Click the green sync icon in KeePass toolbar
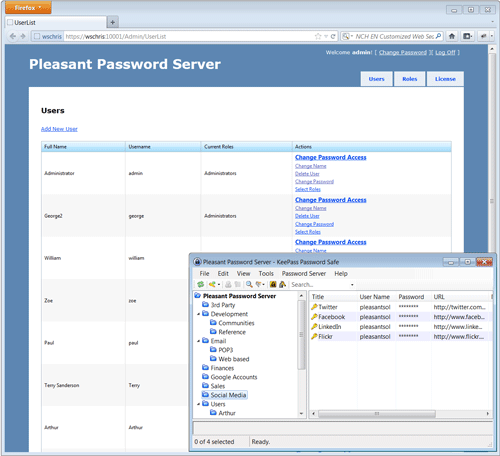This screenshot has height=456, width=500. pos(200,284)
